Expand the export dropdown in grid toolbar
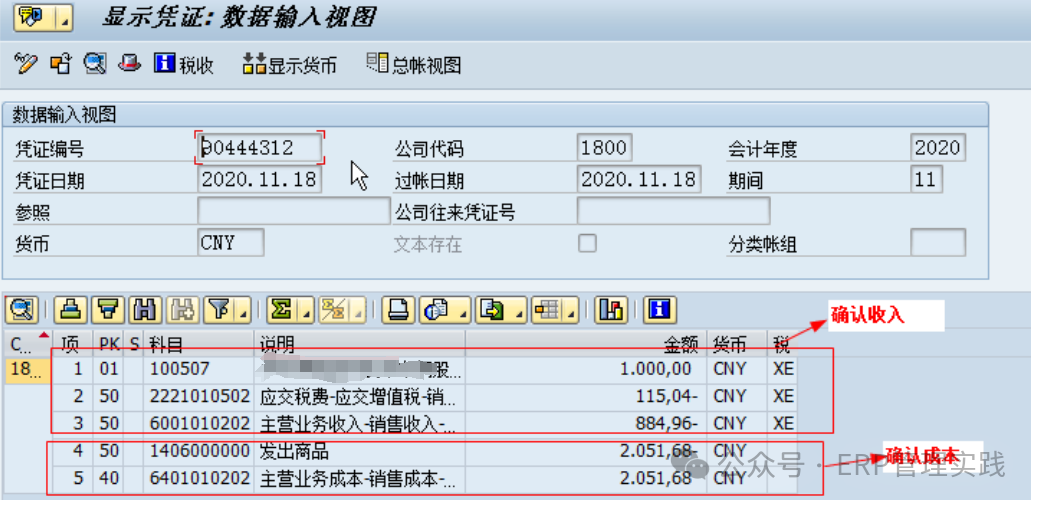The image size is (1039, 507). (x=518, y=310)
